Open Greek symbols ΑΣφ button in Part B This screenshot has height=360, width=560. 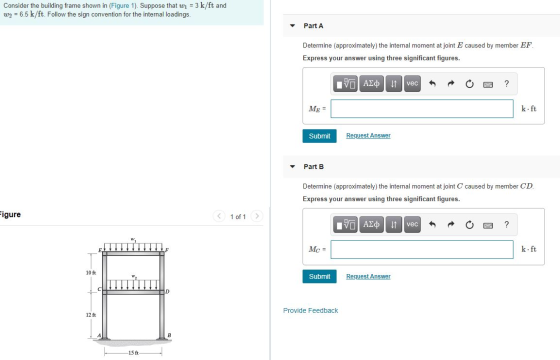[x=371, y=225]
